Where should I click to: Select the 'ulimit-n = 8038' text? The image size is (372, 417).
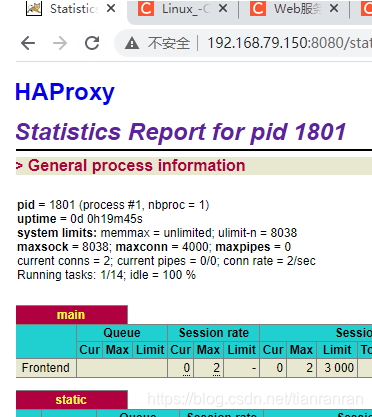tap(257, 233)
